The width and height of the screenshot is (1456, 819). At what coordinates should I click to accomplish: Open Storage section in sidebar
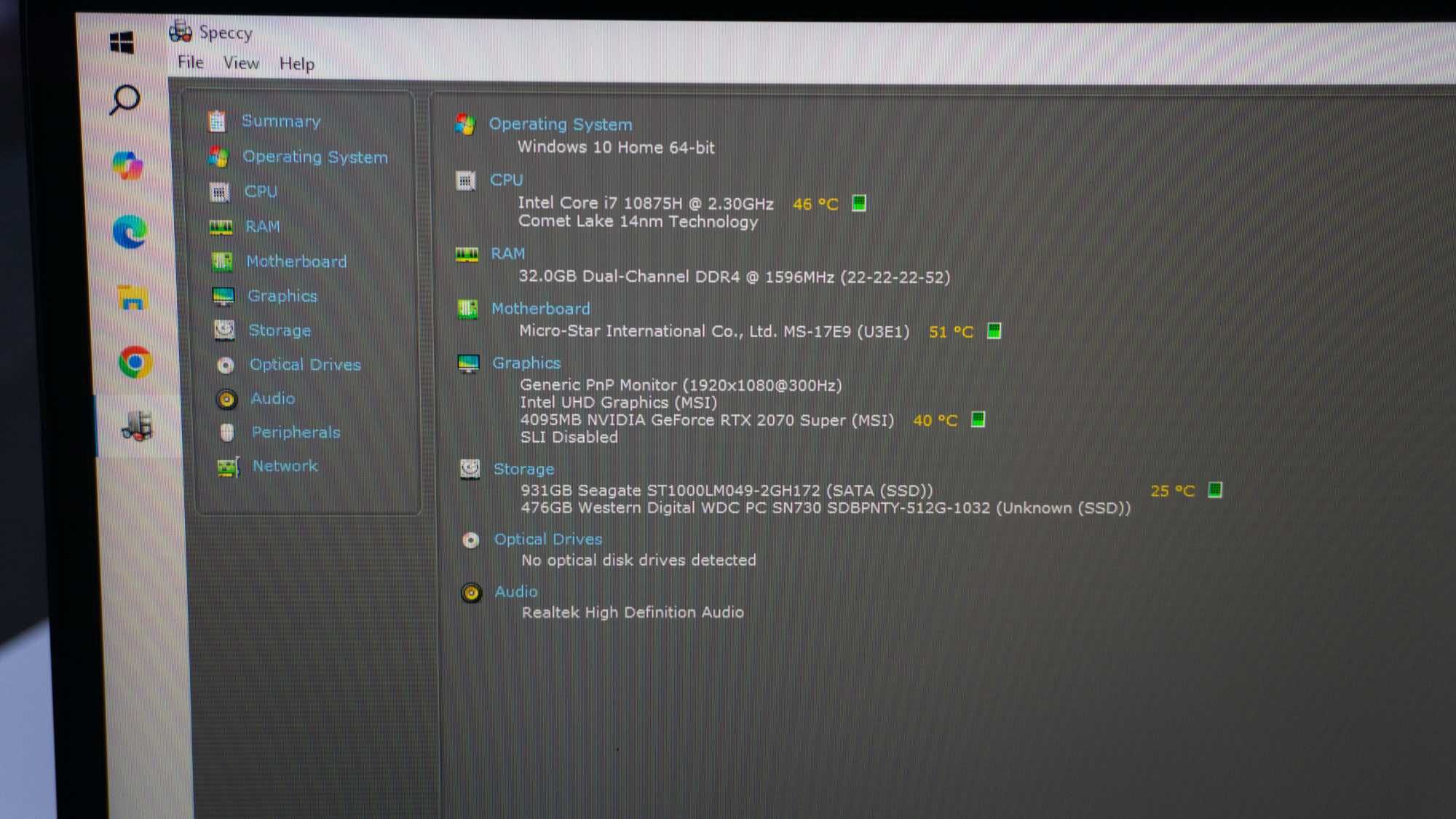(280, 331)
